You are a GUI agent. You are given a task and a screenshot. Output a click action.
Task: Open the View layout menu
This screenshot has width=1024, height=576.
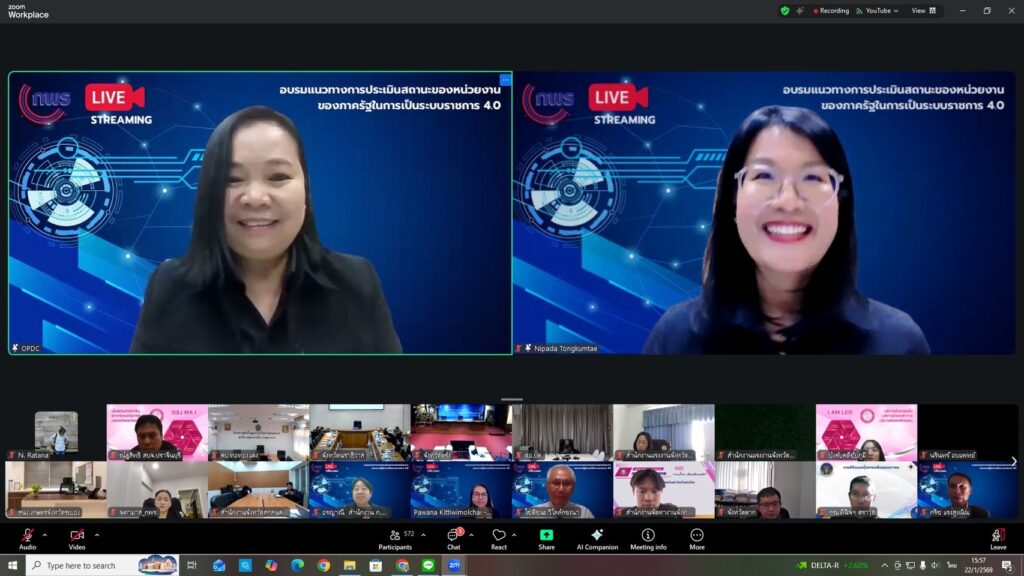[x=924, y=11]
